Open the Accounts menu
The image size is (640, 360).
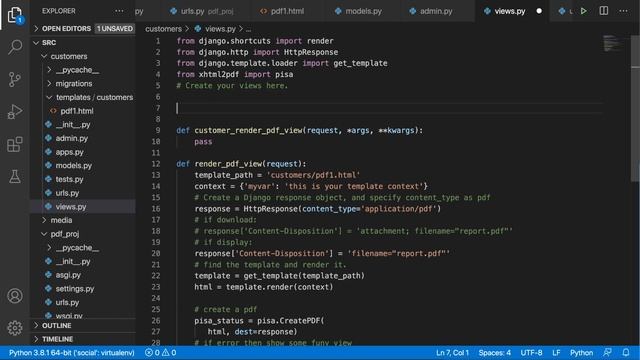(x=15, y=296)
